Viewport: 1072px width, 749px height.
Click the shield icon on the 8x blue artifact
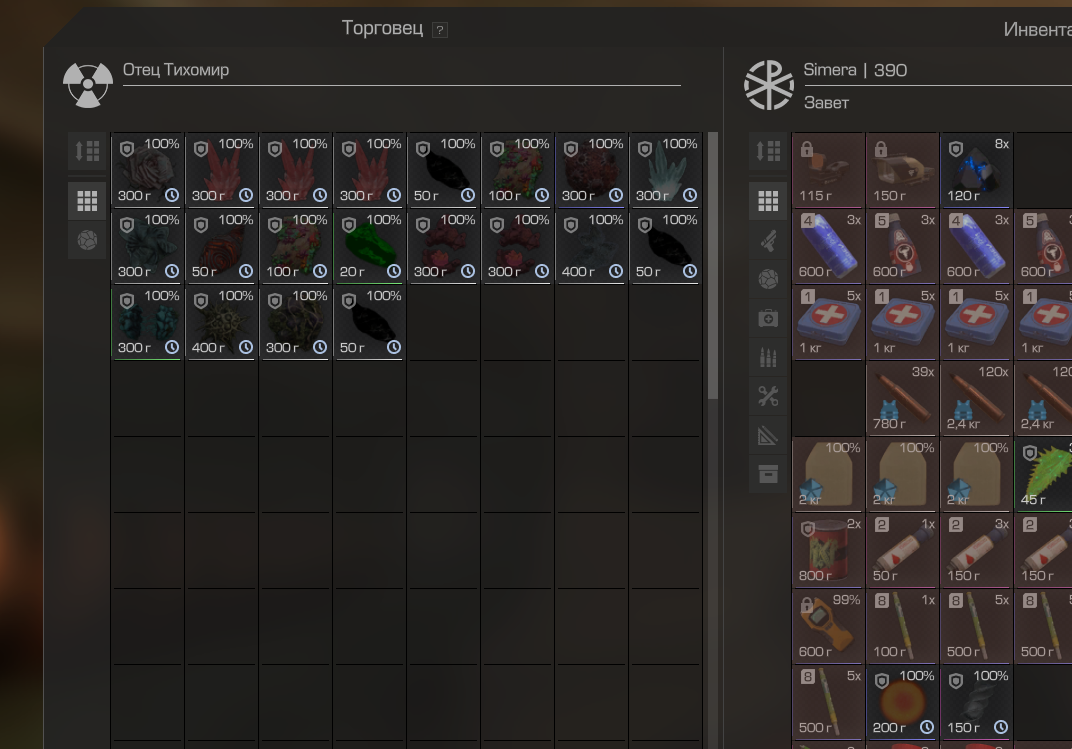[x=956, y=149]
